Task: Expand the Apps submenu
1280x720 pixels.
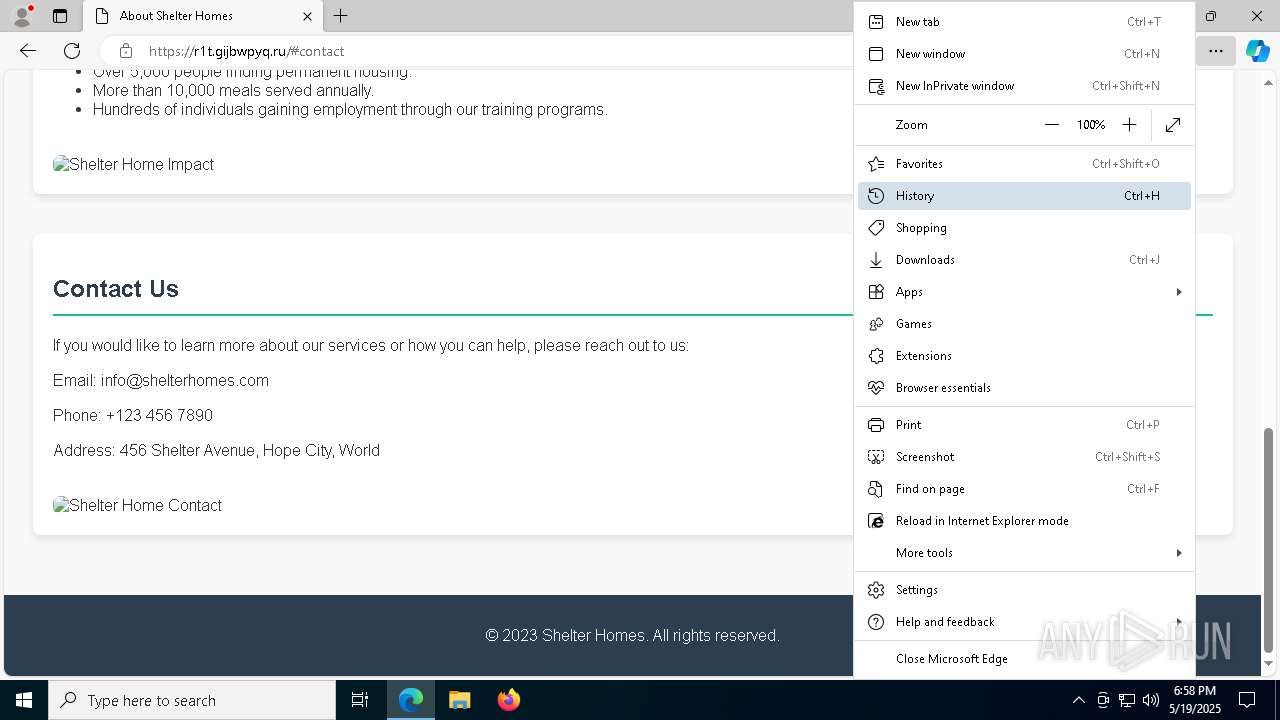Action: [x=1024, y=292]
